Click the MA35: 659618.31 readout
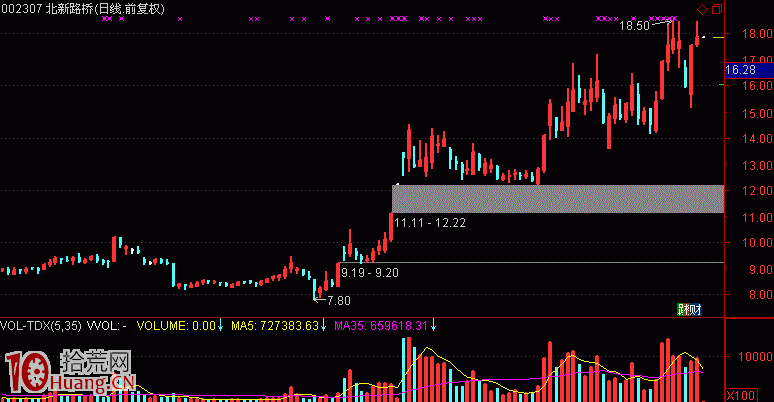Image resolution: width=774 pixels, height=402 pixels. coord(381,325)
